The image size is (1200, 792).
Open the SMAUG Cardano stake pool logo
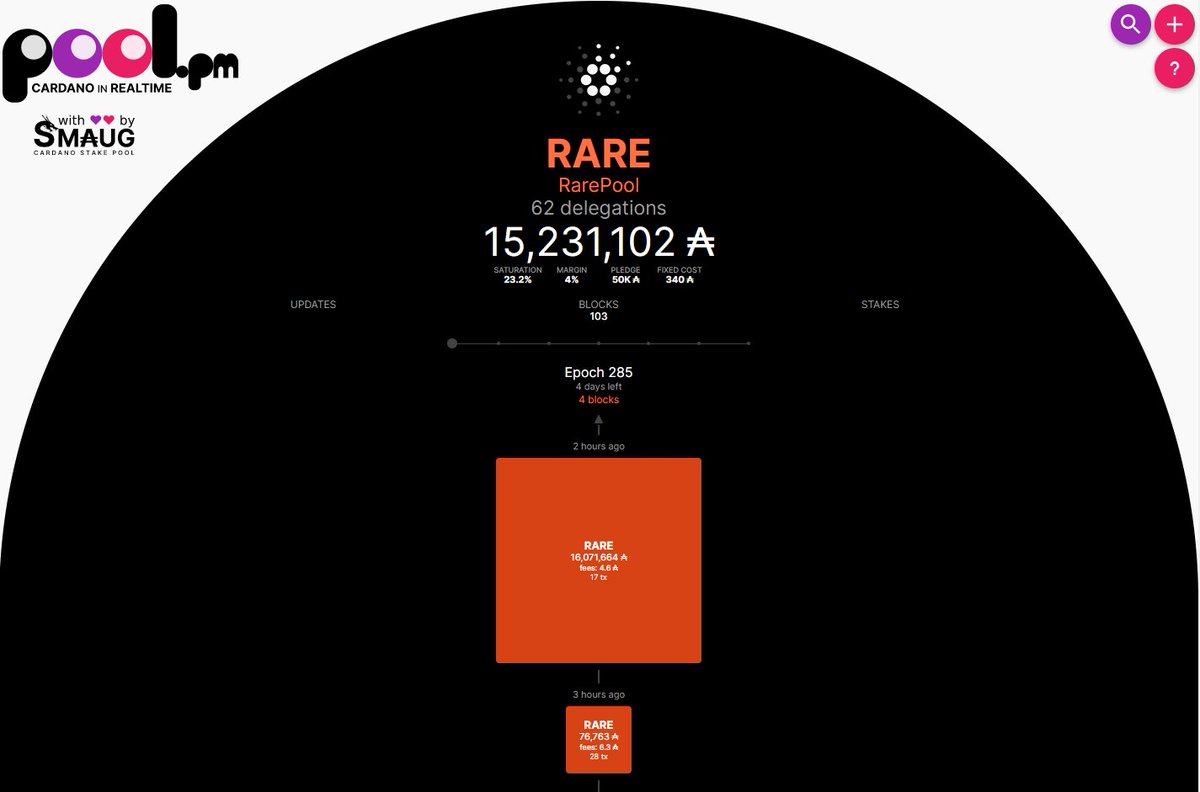(x=85, y=135)
